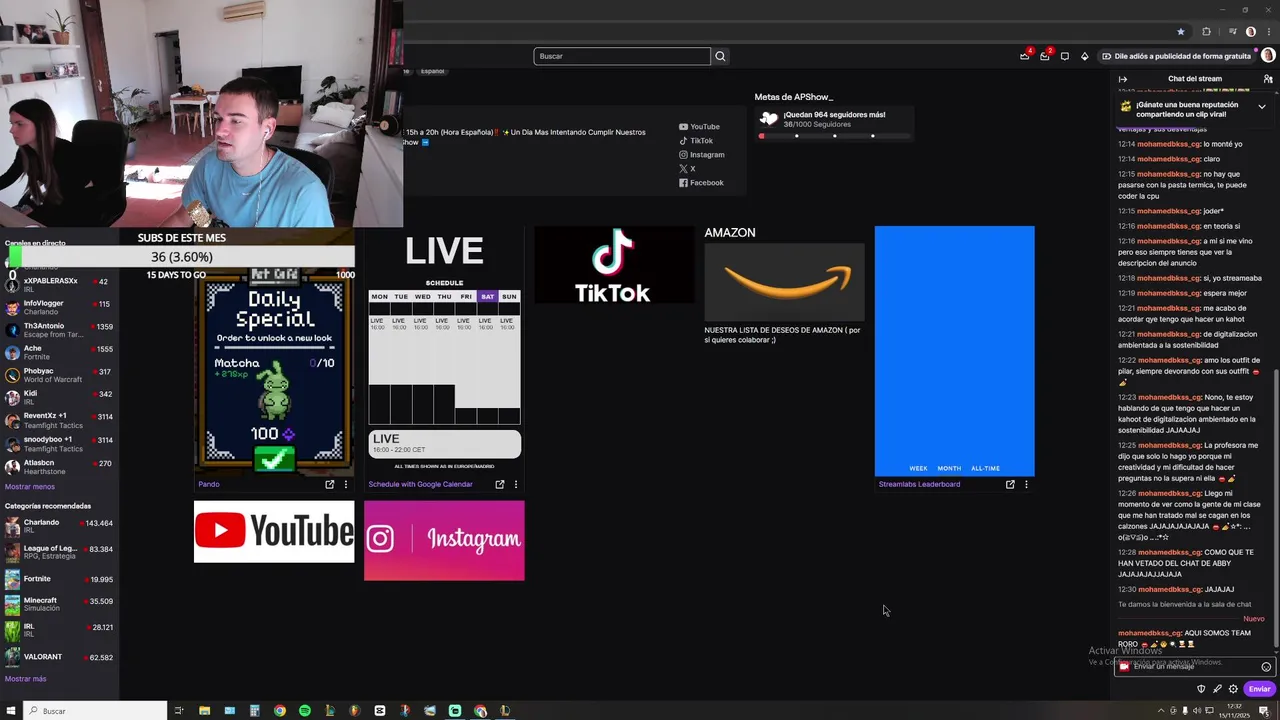Open Prime loot crown icon in Twitch header

coord(1025,56)
